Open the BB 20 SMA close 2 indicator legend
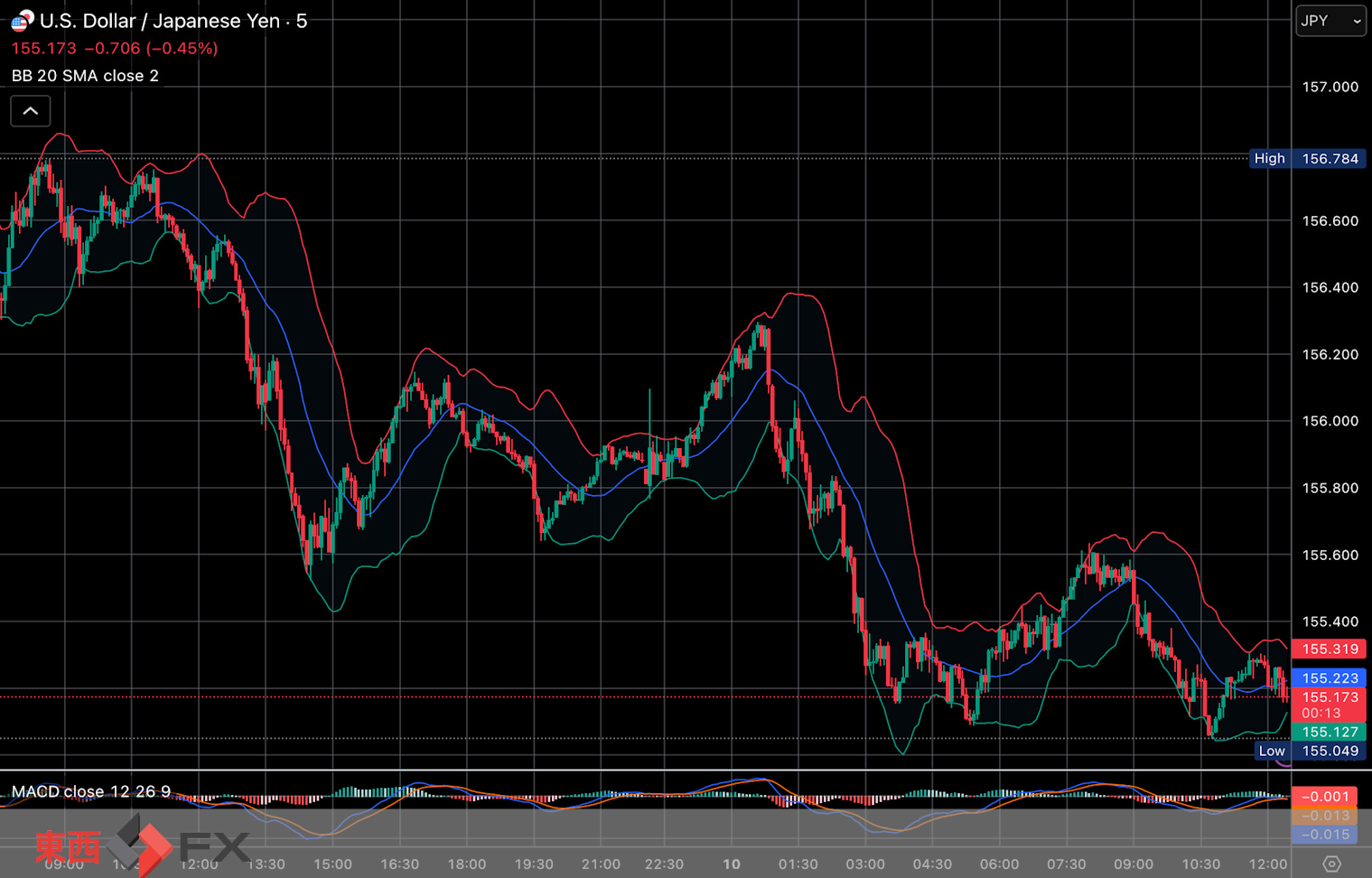 click(x=85, y=76)
